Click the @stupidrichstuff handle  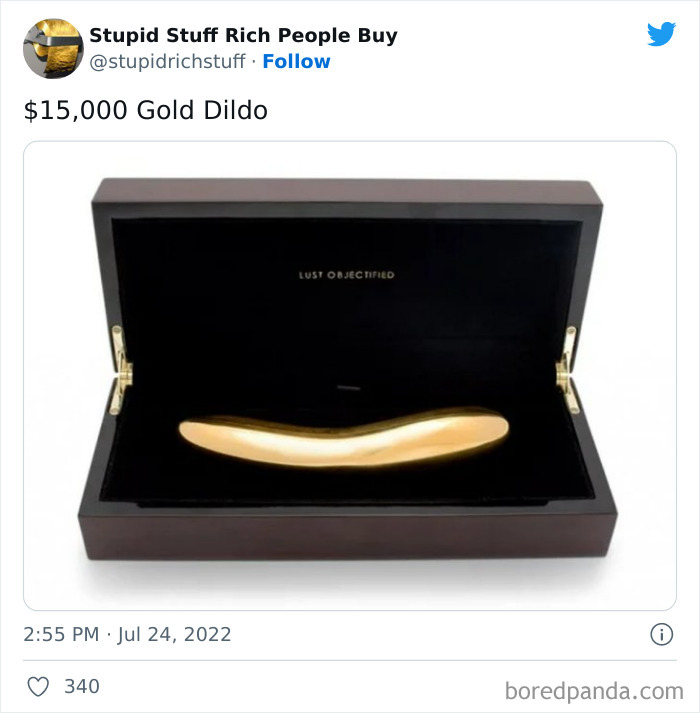click(x=167, y=62)
